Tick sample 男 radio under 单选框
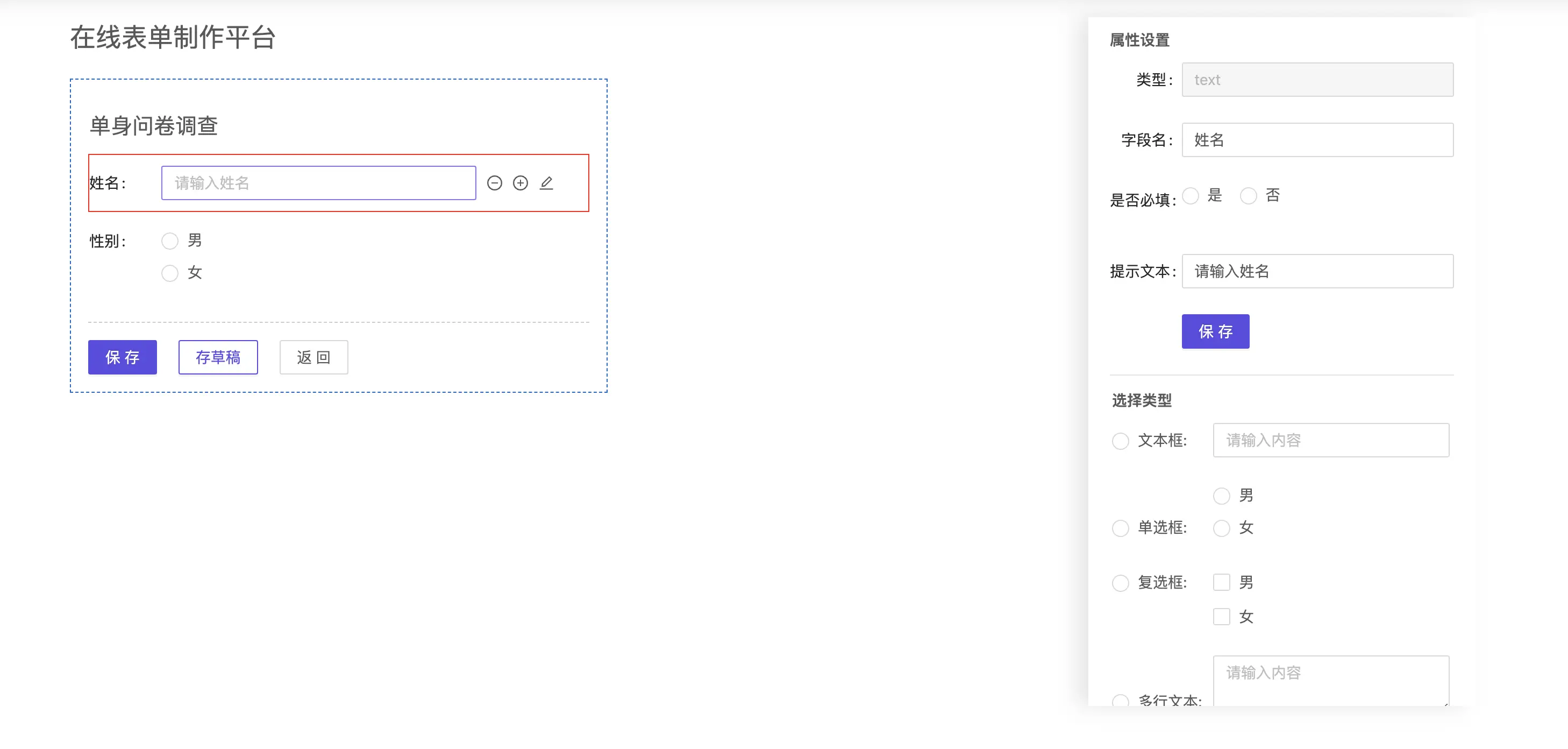Viewport: 1568px width, 749px height. tap(1222, 496)
